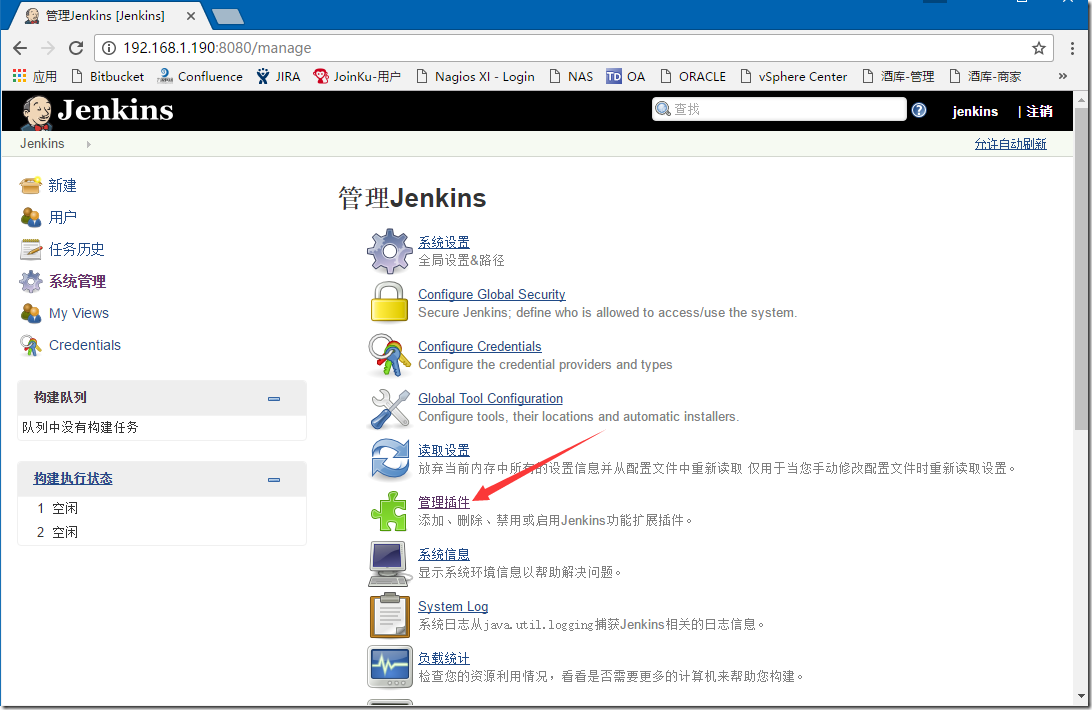Screen dimensions: 1092x710
Task: Click the Configure Global Security padlock icon
Action: tap(389, 302)
